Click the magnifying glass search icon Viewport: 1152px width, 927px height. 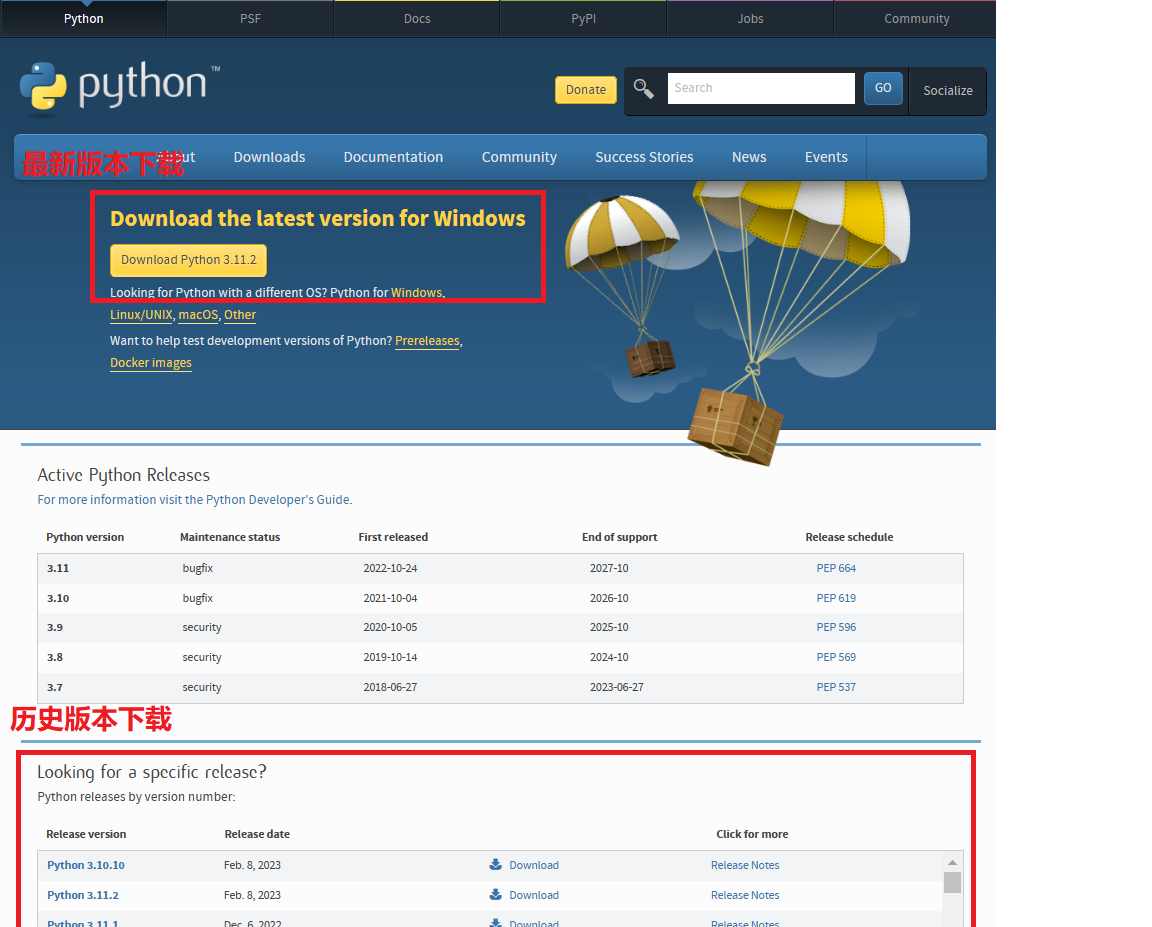click(x=644, y=89)
